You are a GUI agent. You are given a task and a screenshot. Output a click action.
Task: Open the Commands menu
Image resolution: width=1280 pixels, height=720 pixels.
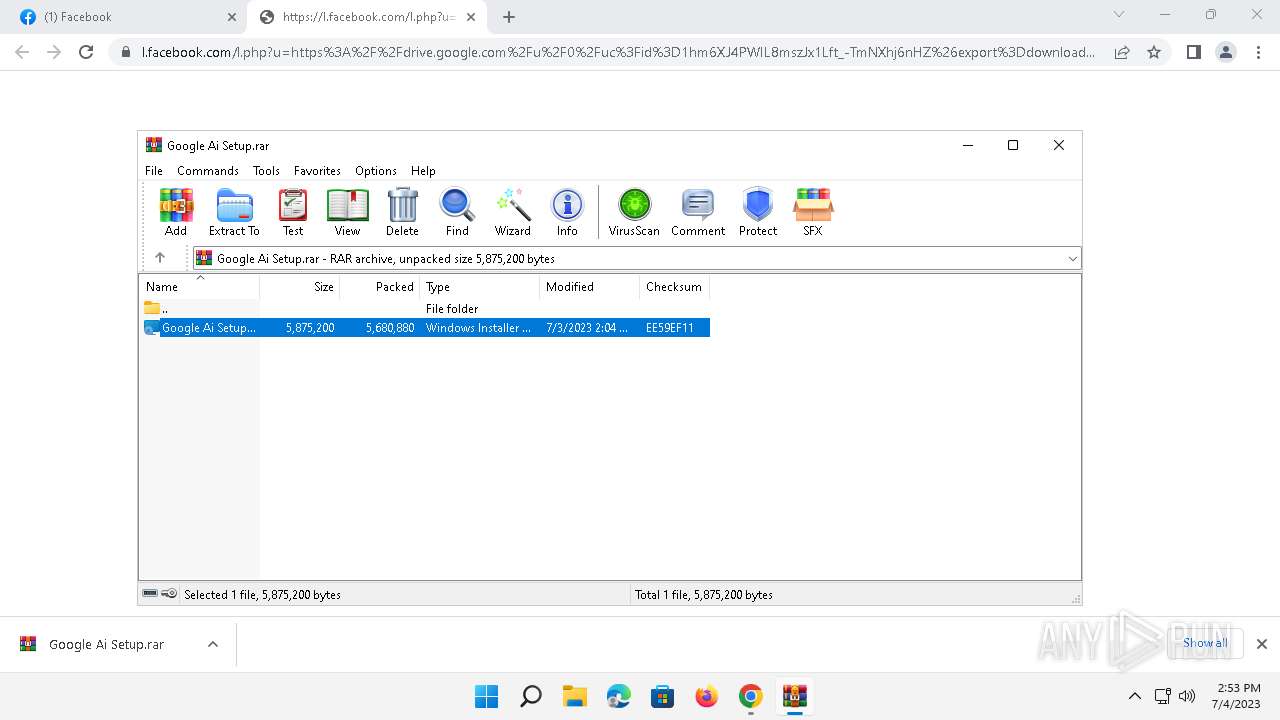pos(208,171)
